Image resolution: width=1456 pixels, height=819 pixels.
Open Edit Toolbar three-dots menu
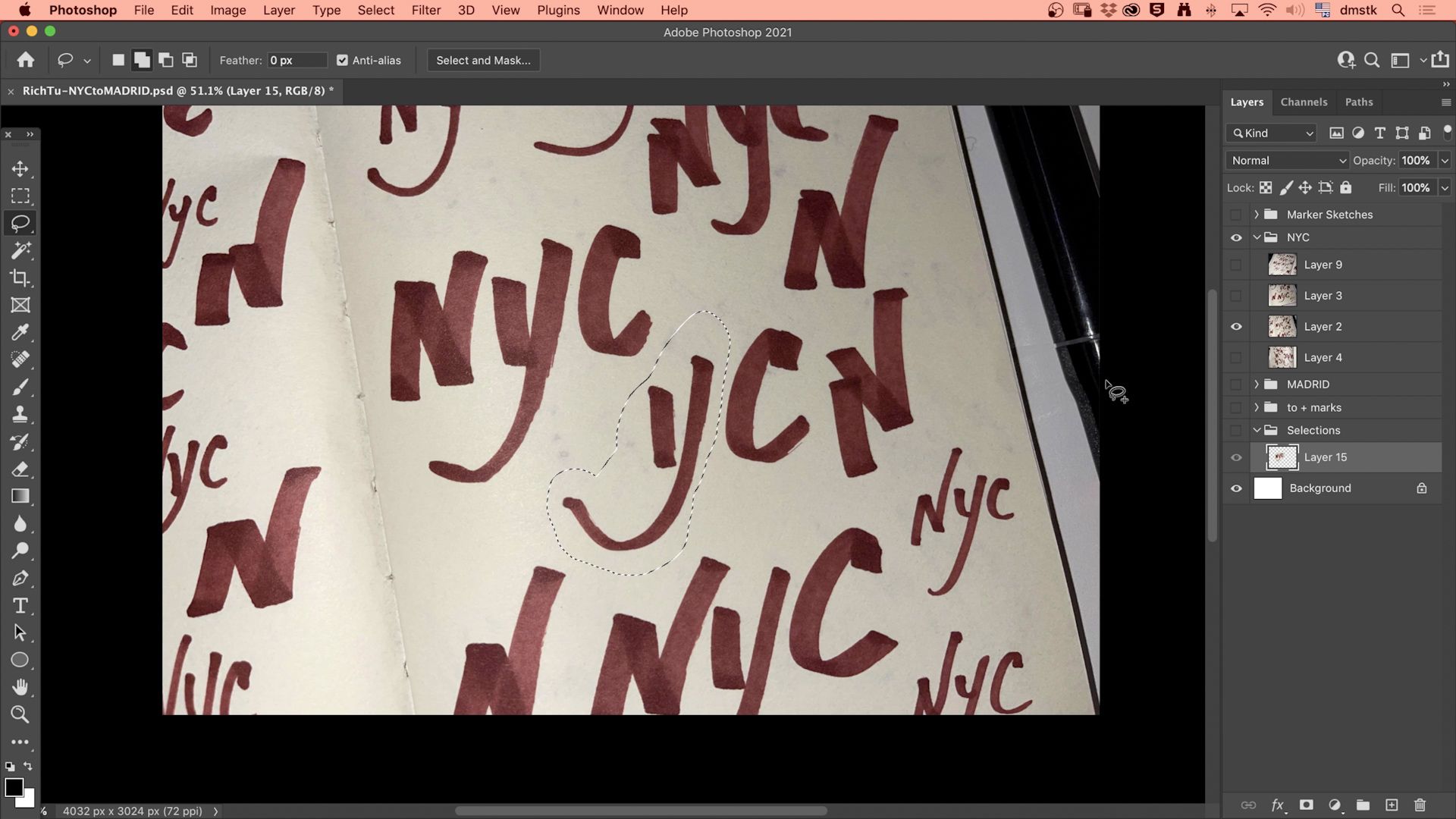click(x=20, y=742)
